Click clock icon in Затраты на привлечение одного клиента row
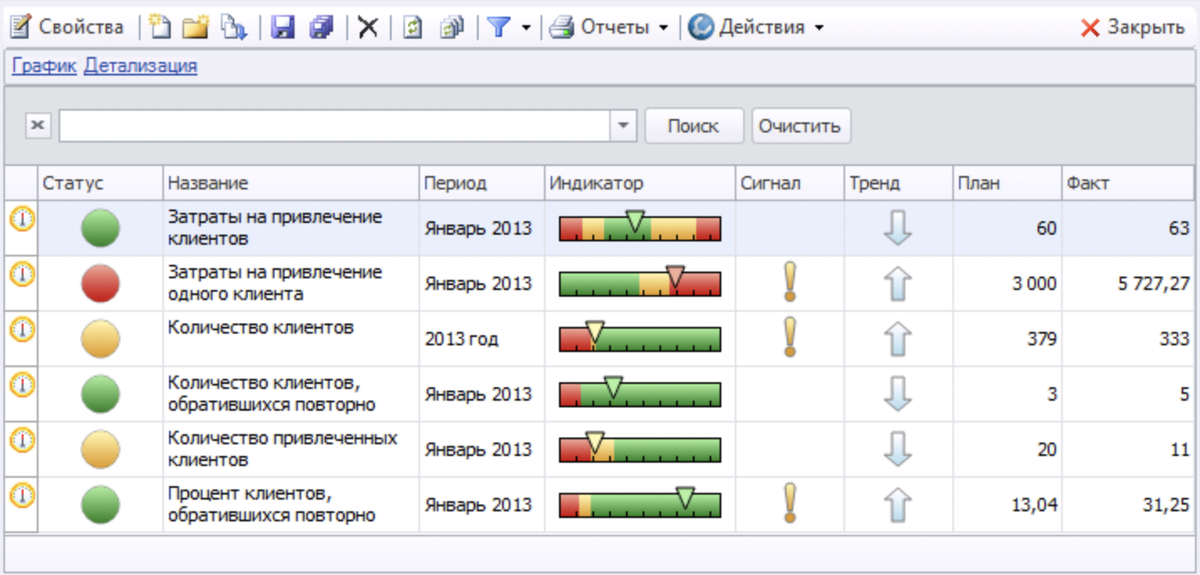This screenshot has width=1200, height=575. click(21, 273)
